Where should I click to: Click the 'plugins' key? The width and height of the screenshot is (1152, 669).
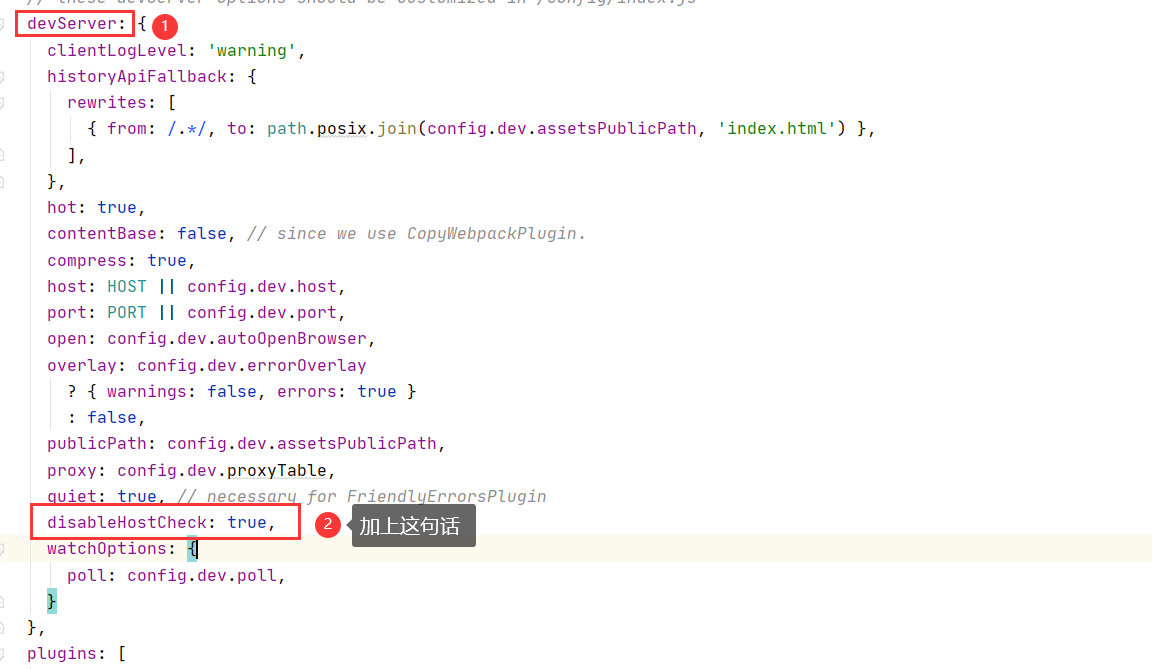click(x=62, y=654)
